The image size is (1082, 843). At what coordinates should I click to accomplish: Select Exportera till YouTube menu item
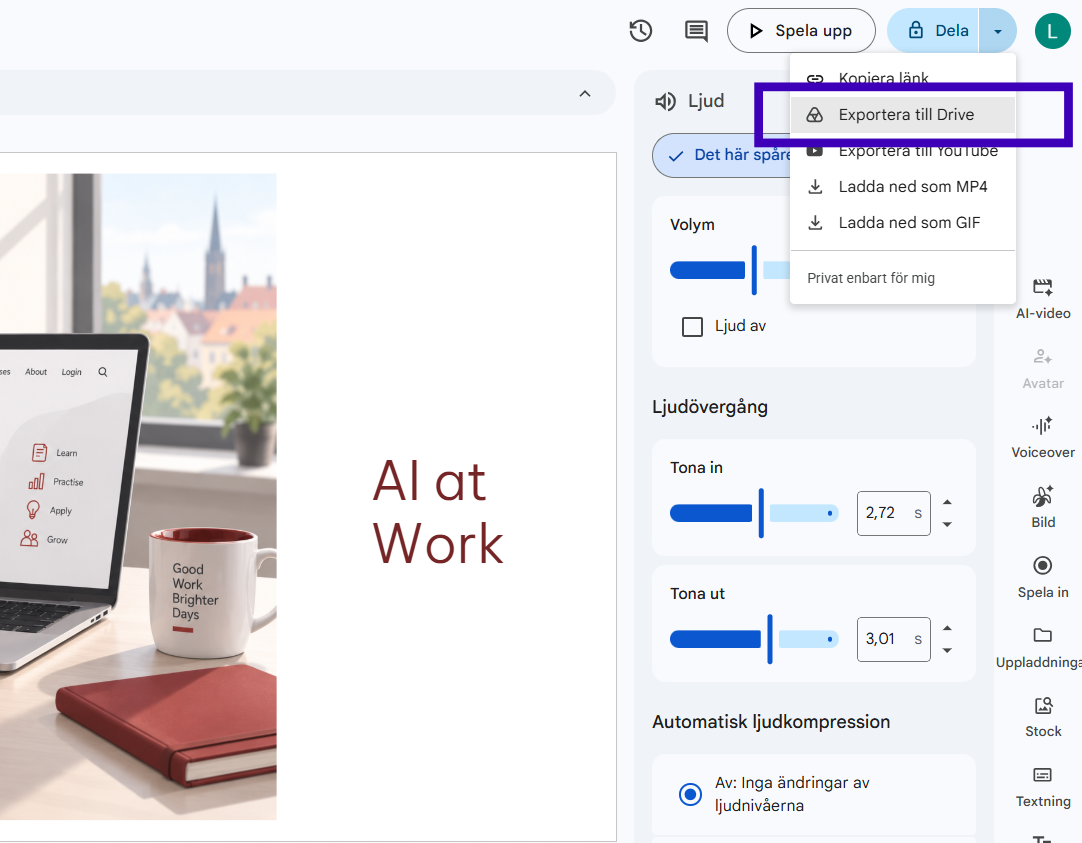coord(903,150)
